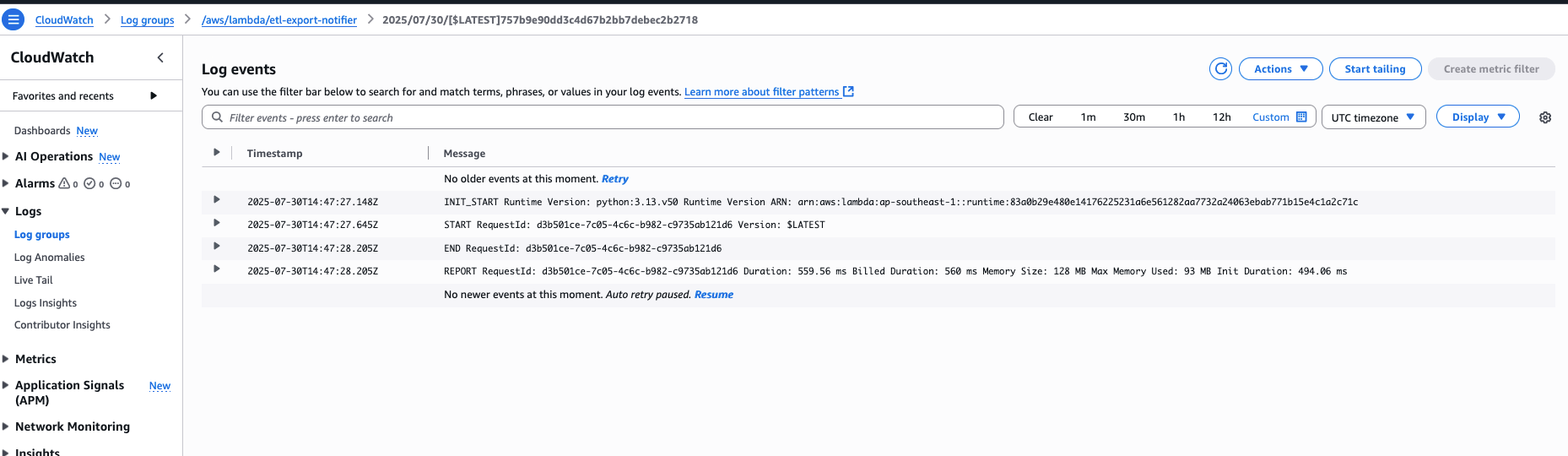Open /aws/lambda/etl-export-notifier breadcrumb
1568x456 pixels.
279,20
